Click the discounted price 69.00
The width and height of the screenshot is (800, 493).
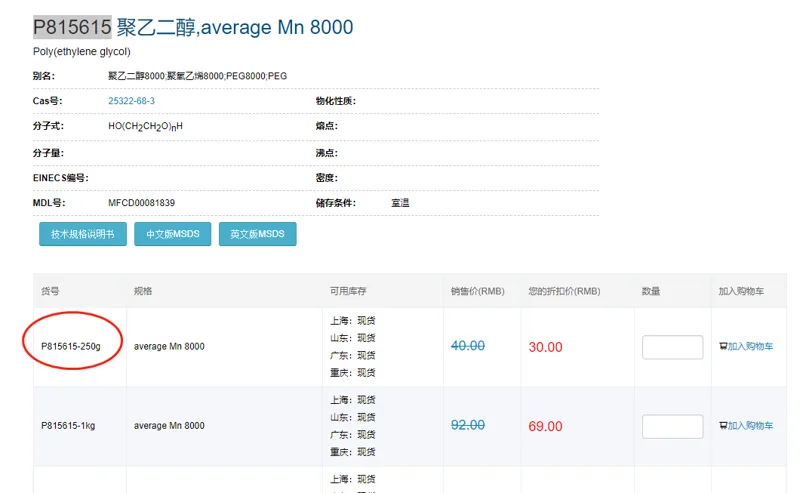coord(545,426)
